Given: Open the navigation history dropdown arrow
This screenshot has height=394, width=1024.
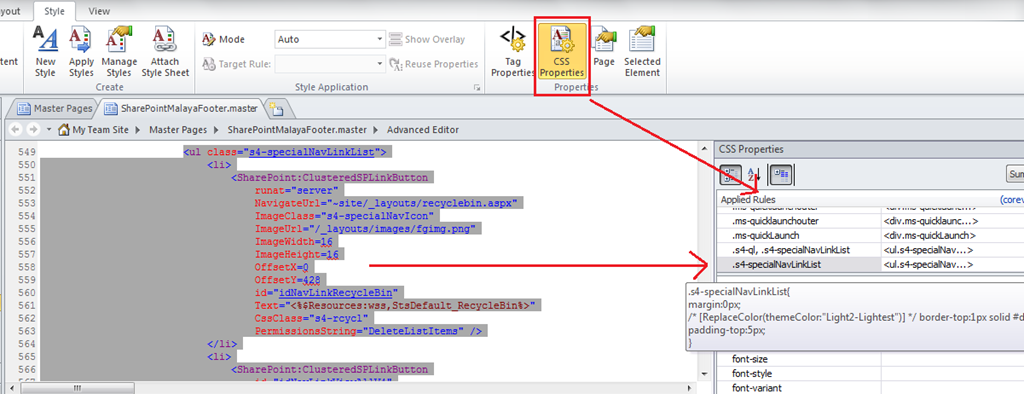Looking at the screenshot, I should click(48, 129).
